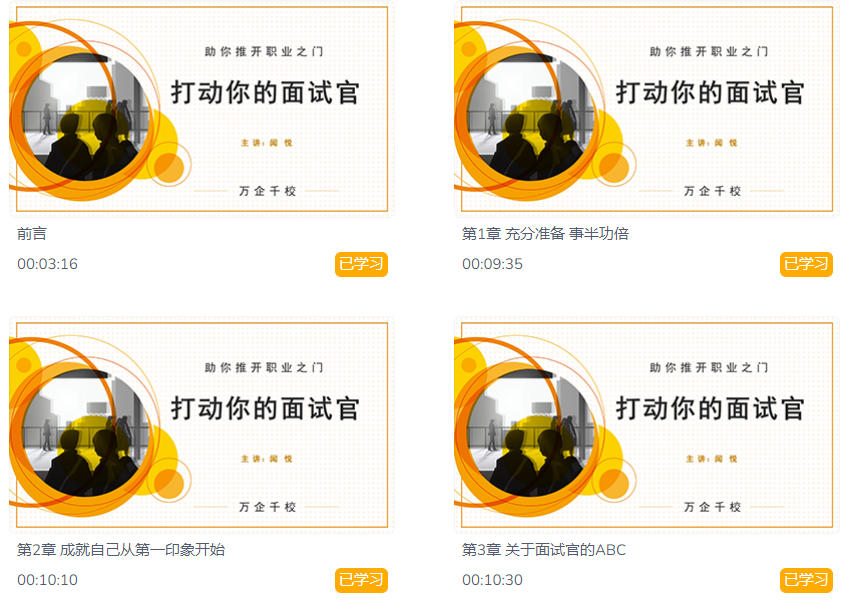Click 助你推开职业之门 text in 第3章 thumbnail
The width and height of the screenshot is (846, 612).
click(x=709, y=368)
